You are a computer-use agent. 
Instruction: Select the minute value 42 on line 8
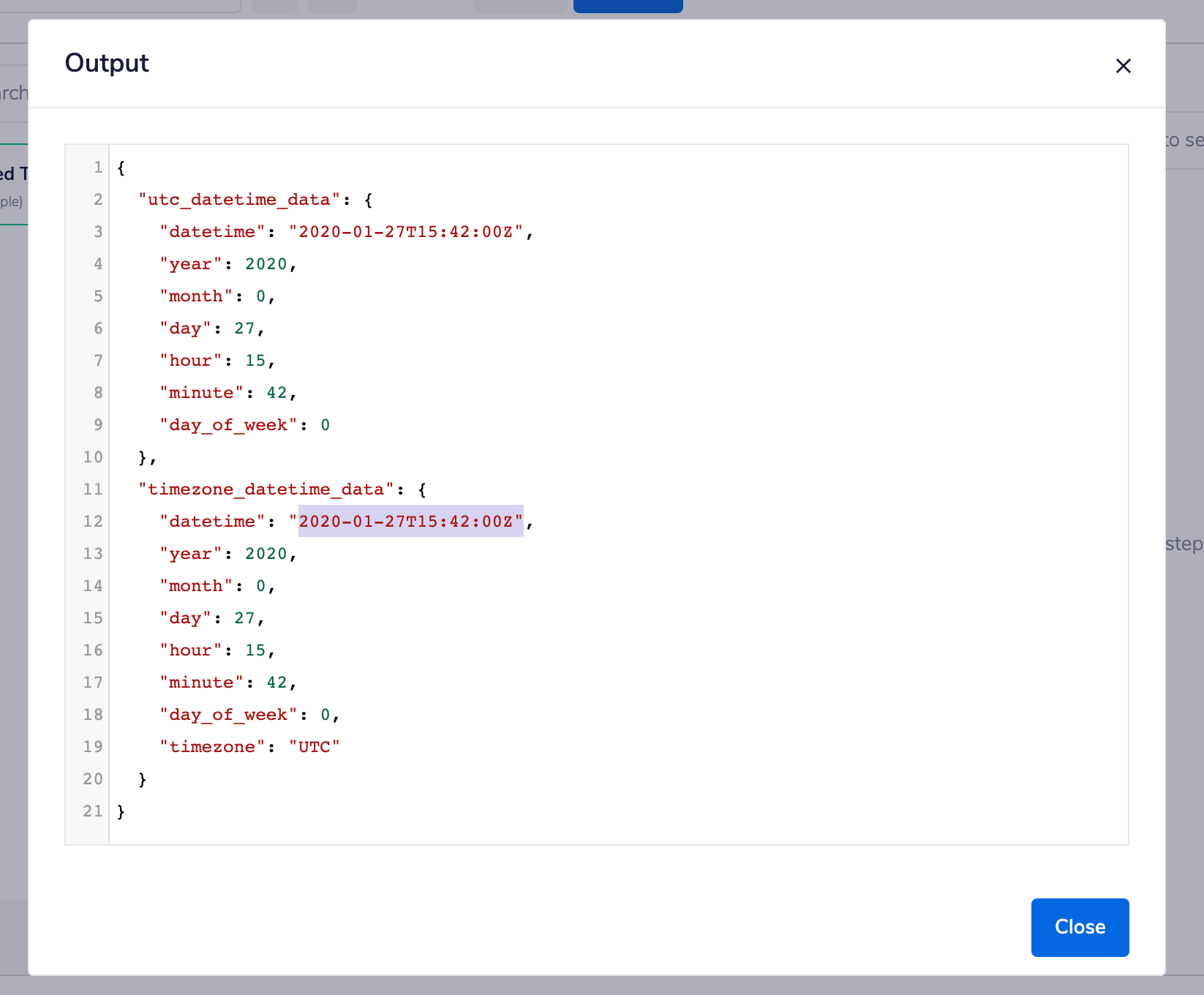coord(278,392)
